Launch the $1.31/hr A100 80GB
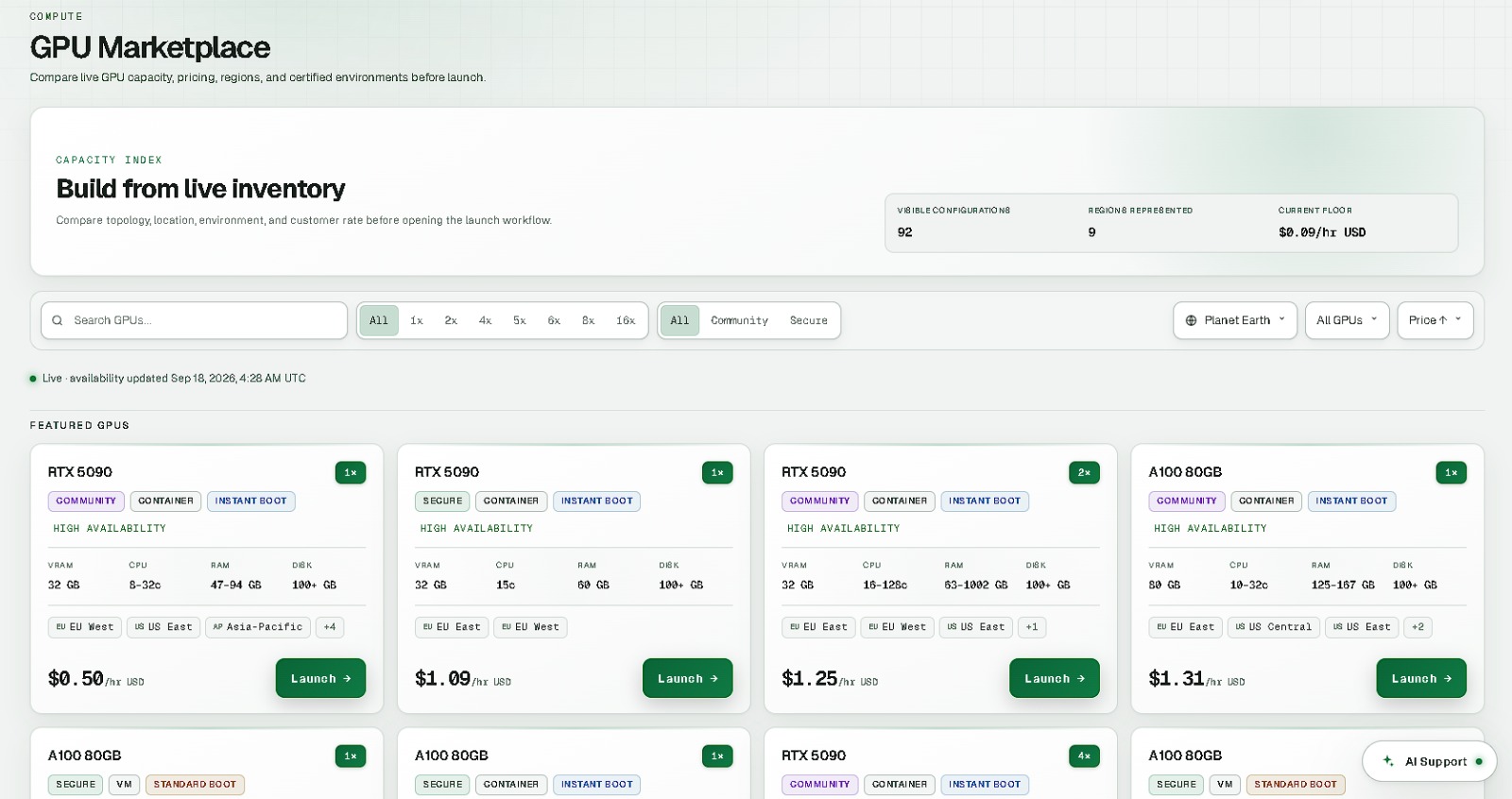The width and height of the screenshot is (1512, 799). tap(1420, 678)
